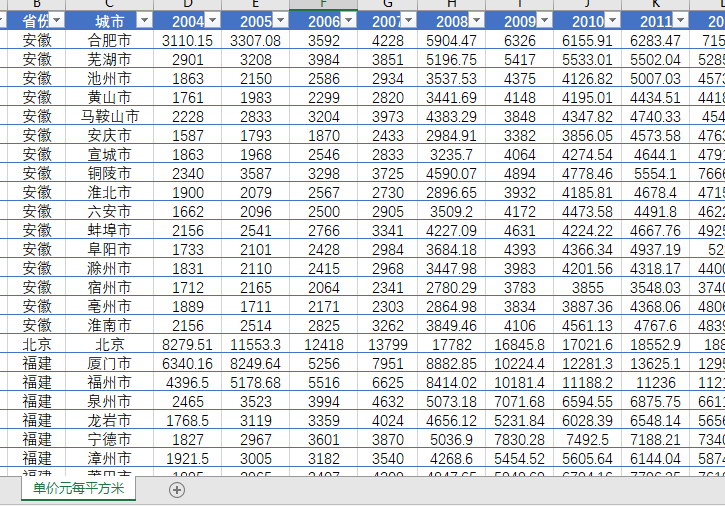725x506 pixels.
Task: Click the 淮北市 city cell
Action: [x=110, y=192]
